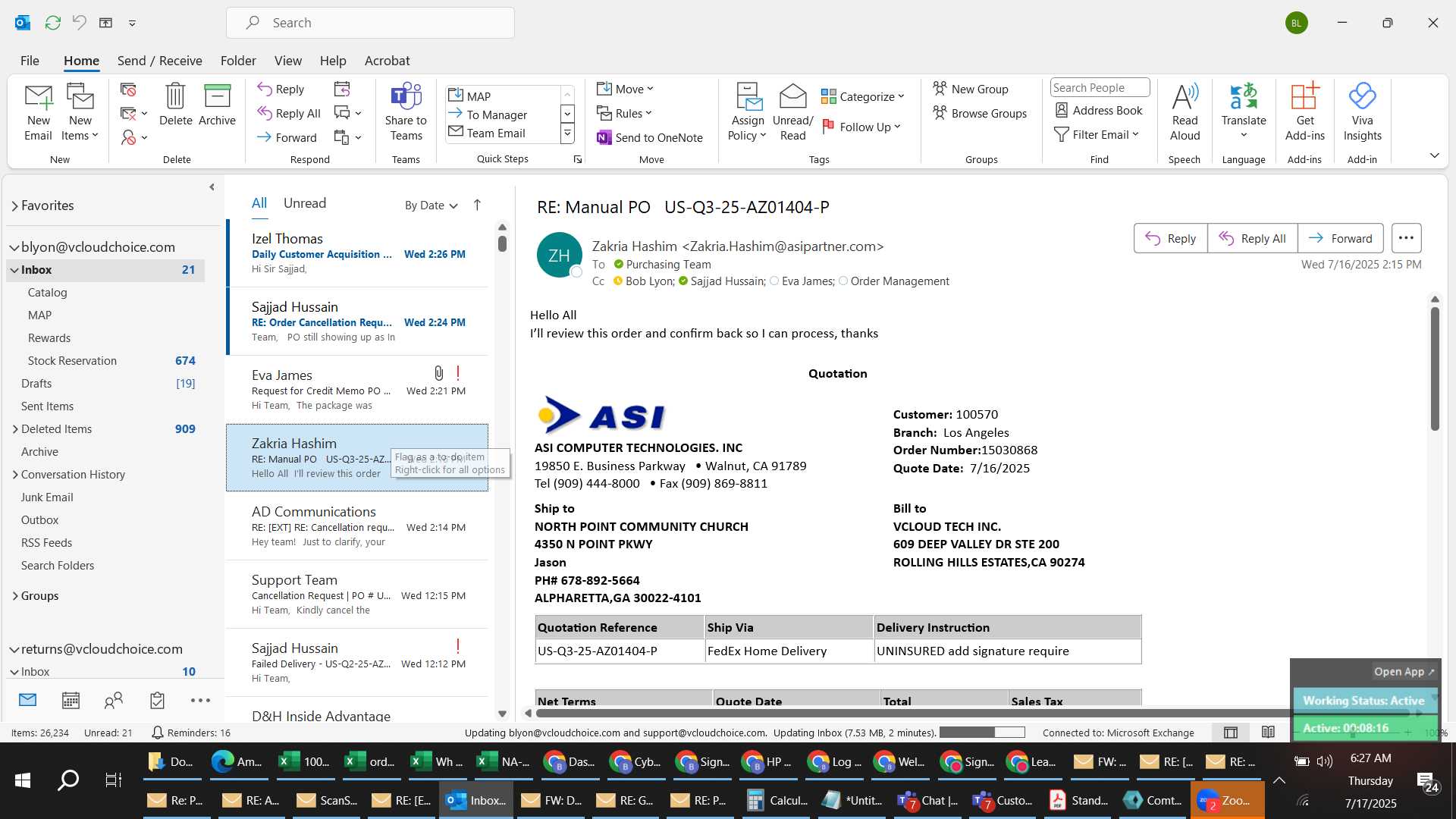Open Windows Start menu
The image size is (1456, 819).
[23, 780]
